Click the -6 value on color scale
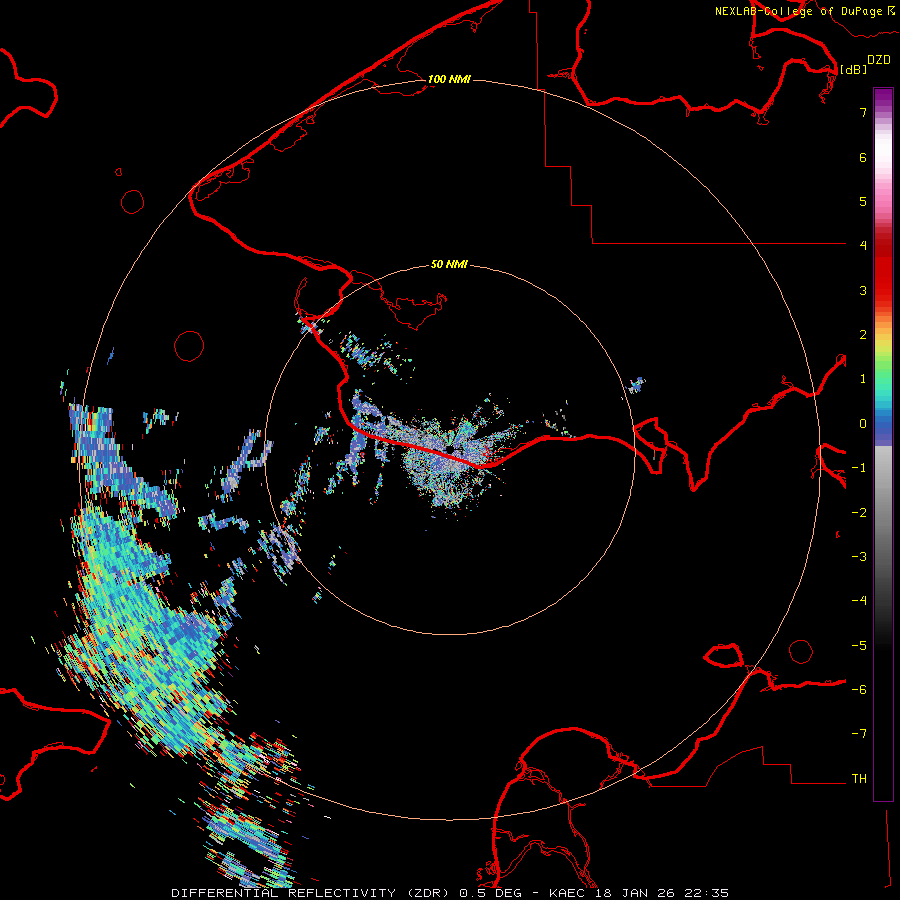The height and width of the screenshot is (900, 900). tap(859, 690)
